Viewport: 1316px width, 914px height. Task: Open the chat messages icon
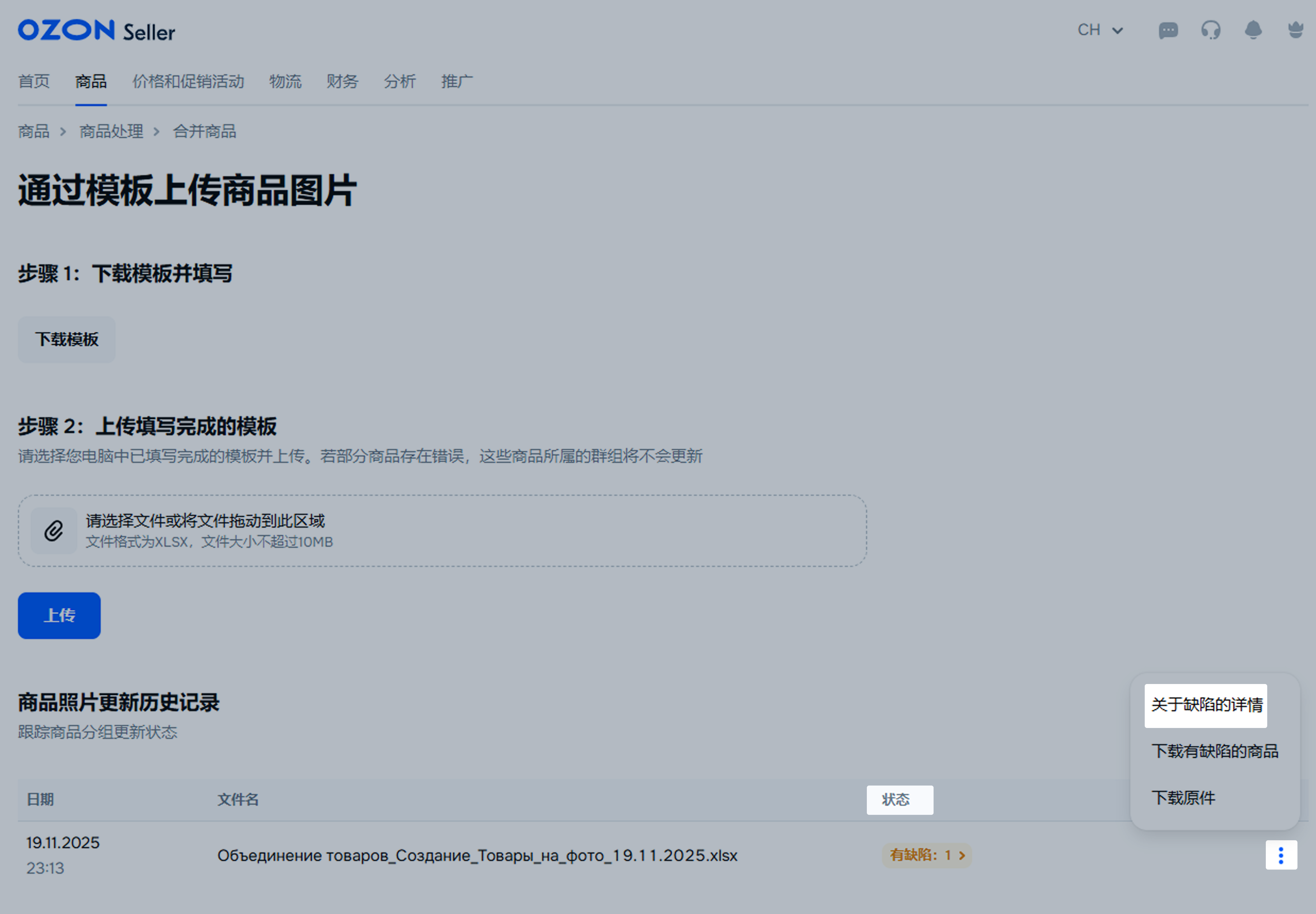(x=1168, y=30)
